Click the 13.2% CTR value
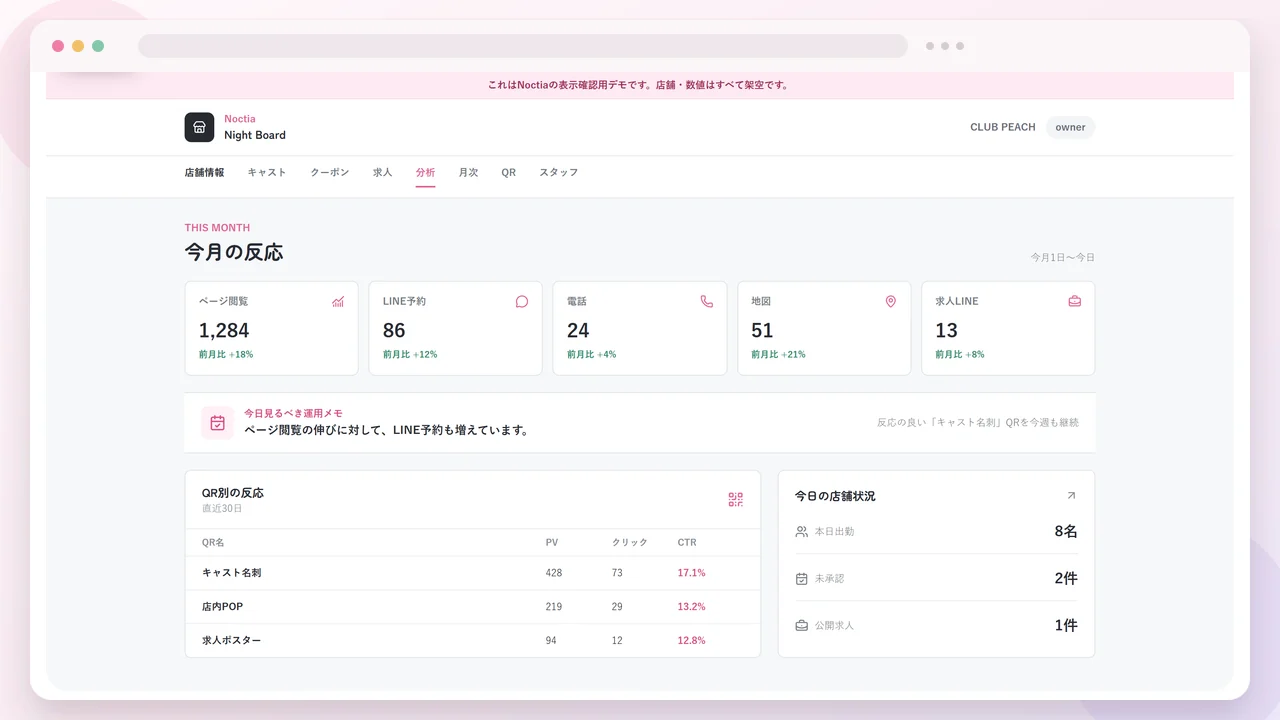Viewport: 1280px width, 720px height. click(691, 607)
